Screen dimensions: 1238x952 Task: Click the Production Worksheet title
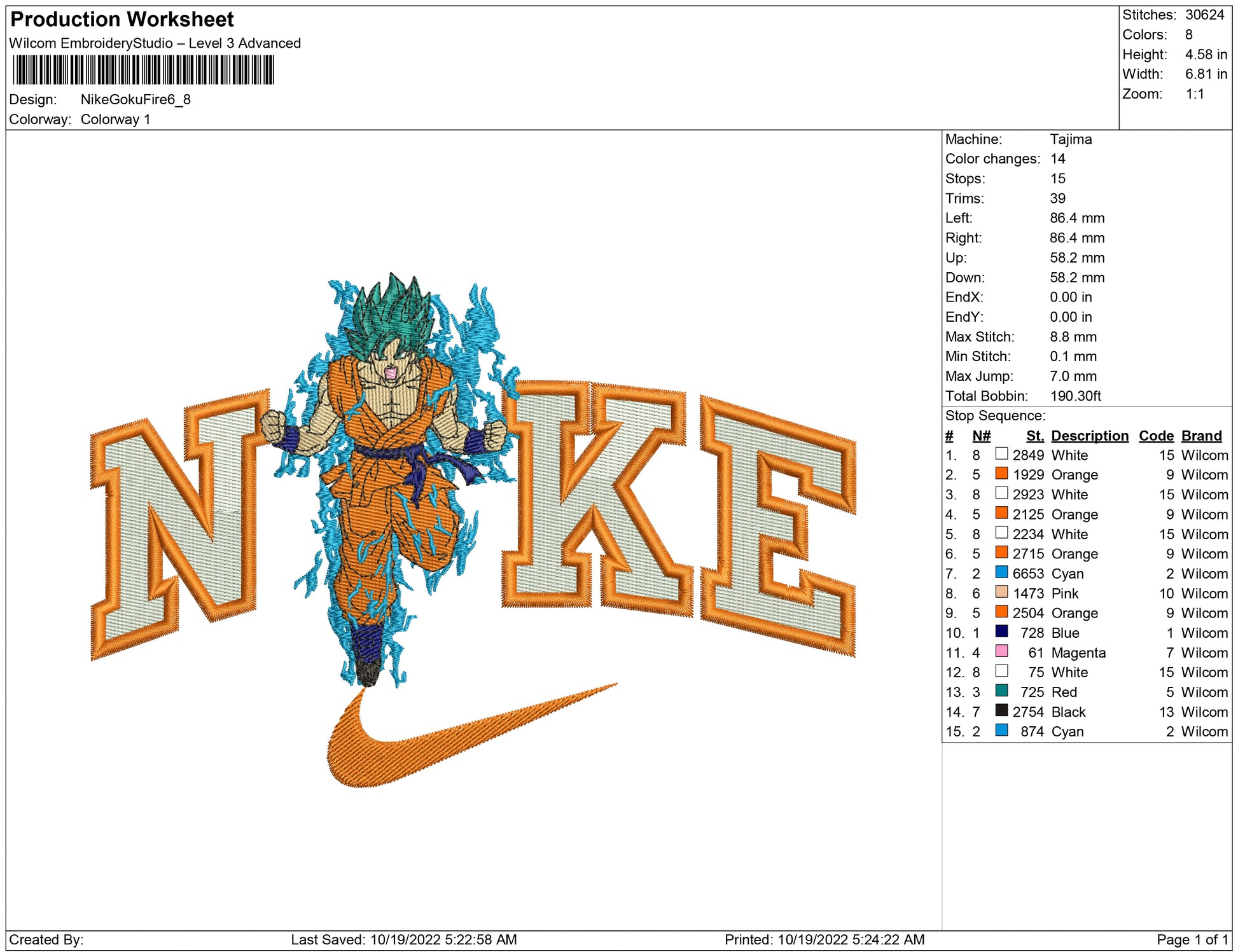click(122, 20)
